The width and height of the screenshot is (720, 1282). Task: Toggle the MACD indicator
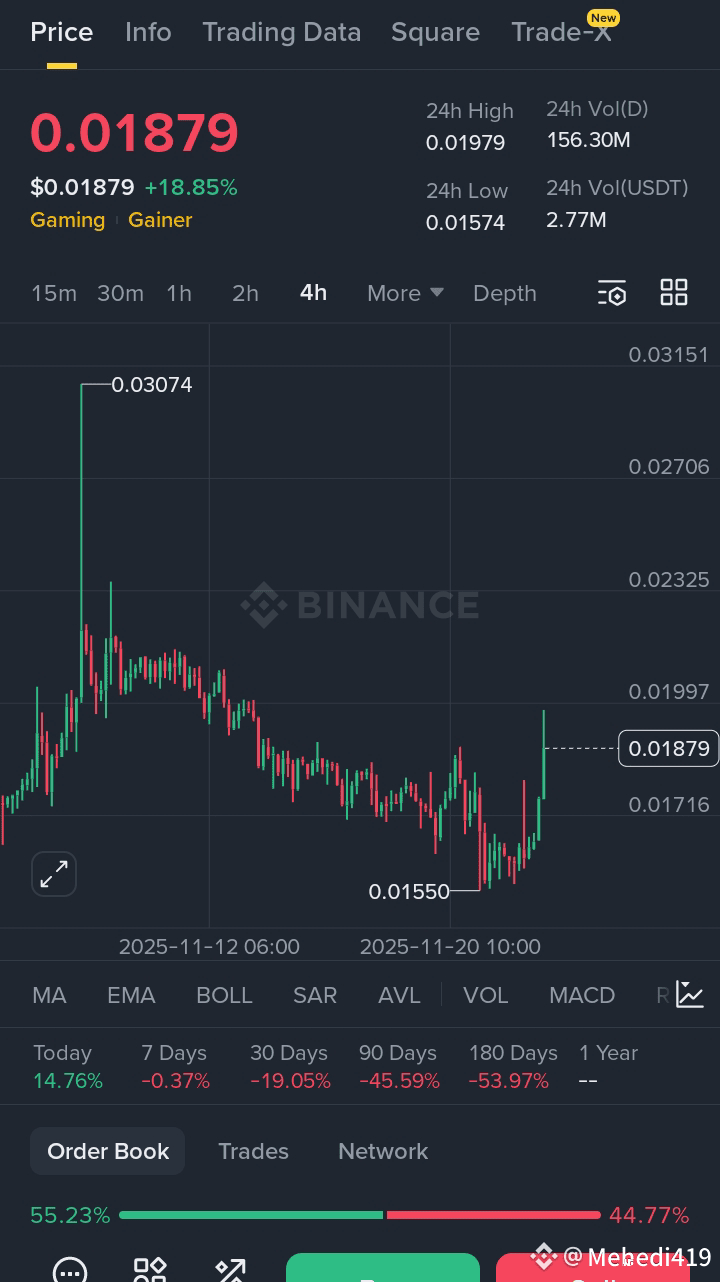582,995
